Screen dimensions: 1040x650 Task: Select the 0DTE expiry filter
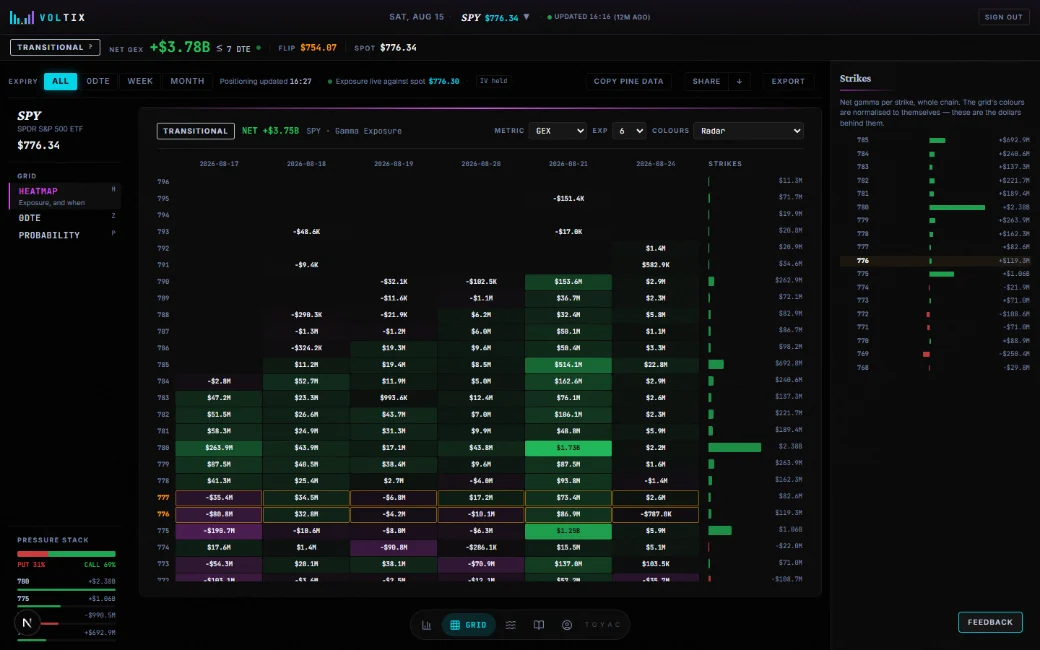coord(98,81)
